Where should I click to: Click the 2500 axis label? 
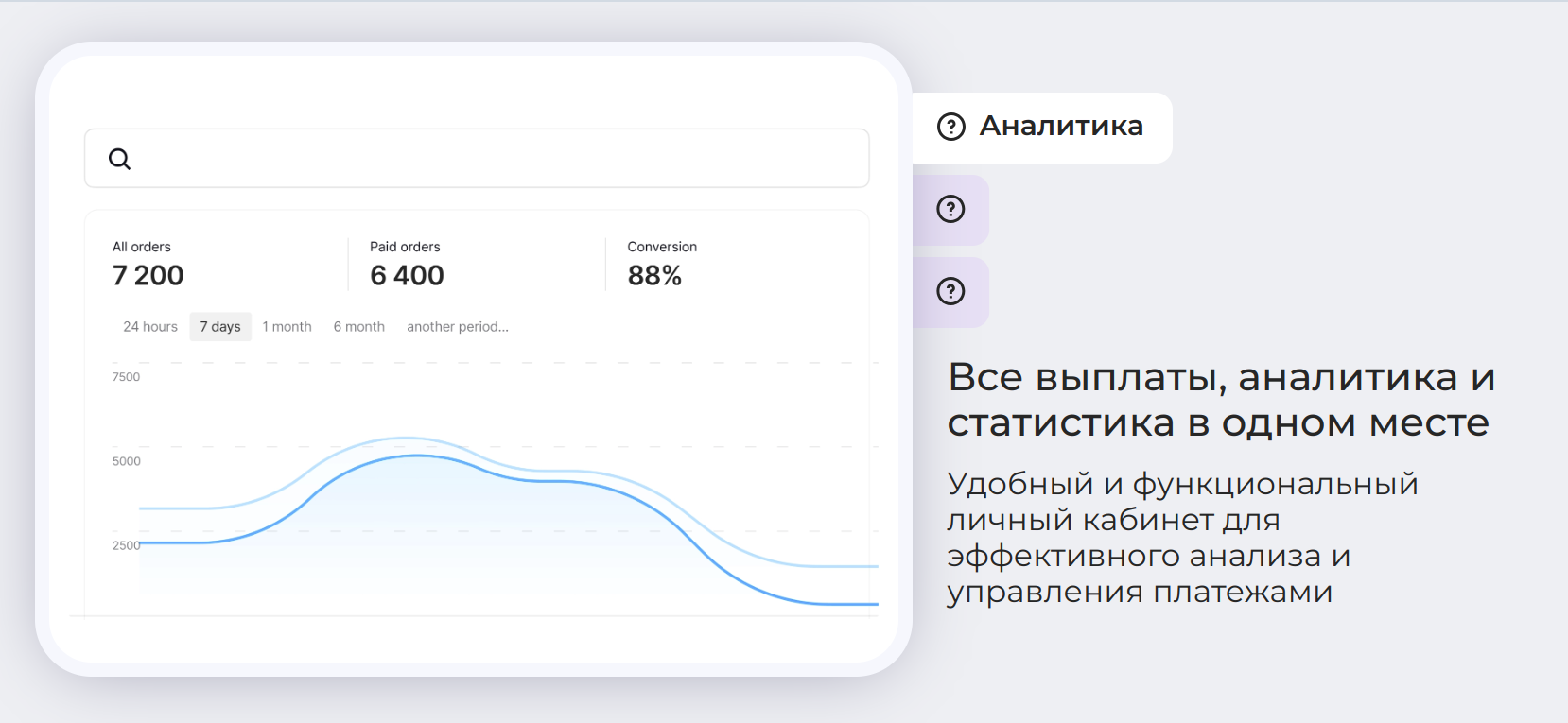point(126,545)
